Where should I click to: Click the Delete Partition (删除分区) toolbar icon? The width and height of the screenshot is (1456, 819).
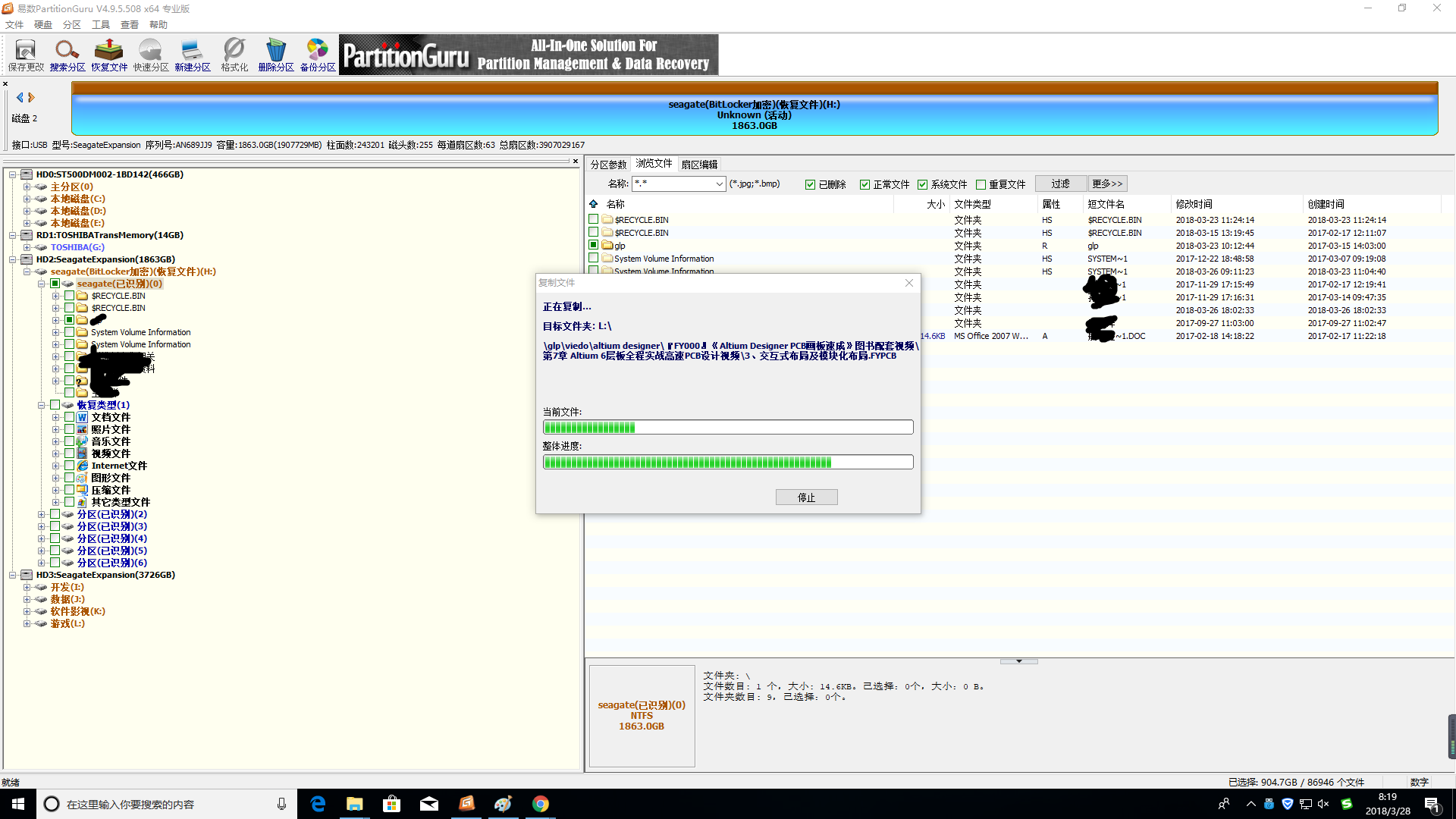pyautogui.click(x=276, y=55)
